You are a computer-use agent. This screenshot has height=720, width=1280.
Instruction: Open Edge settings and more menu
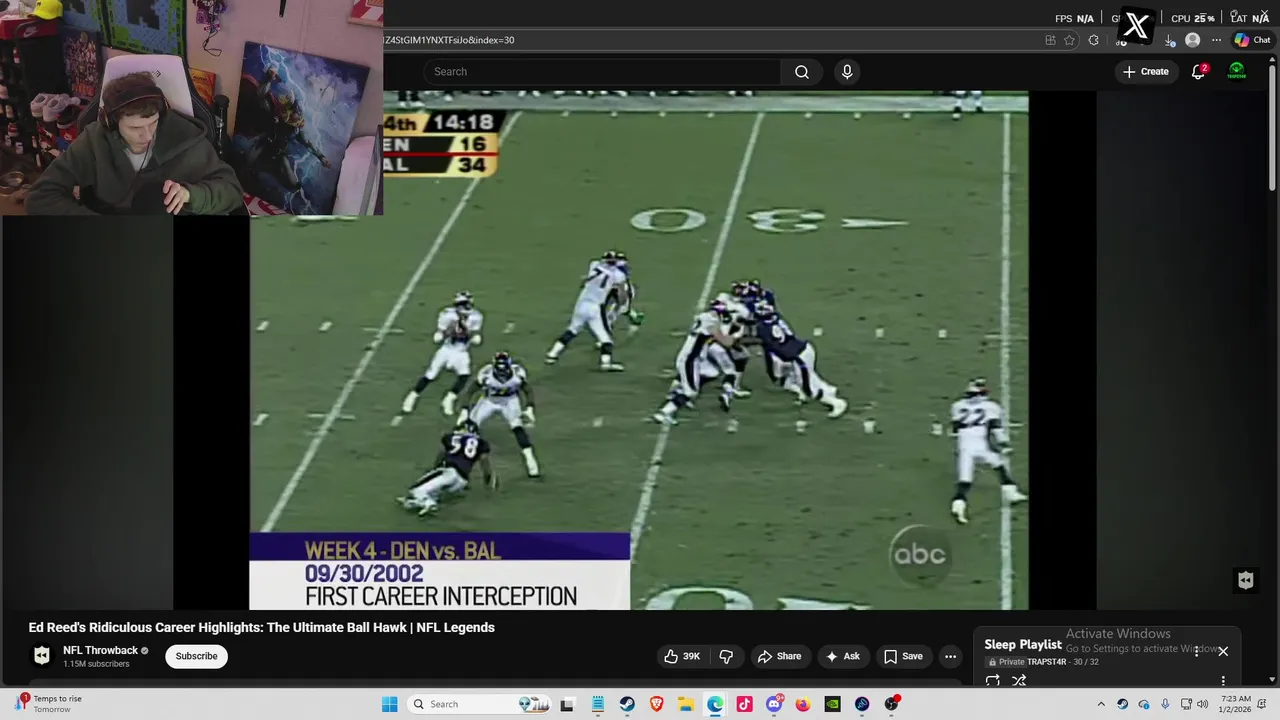(x=1216, y=40)
